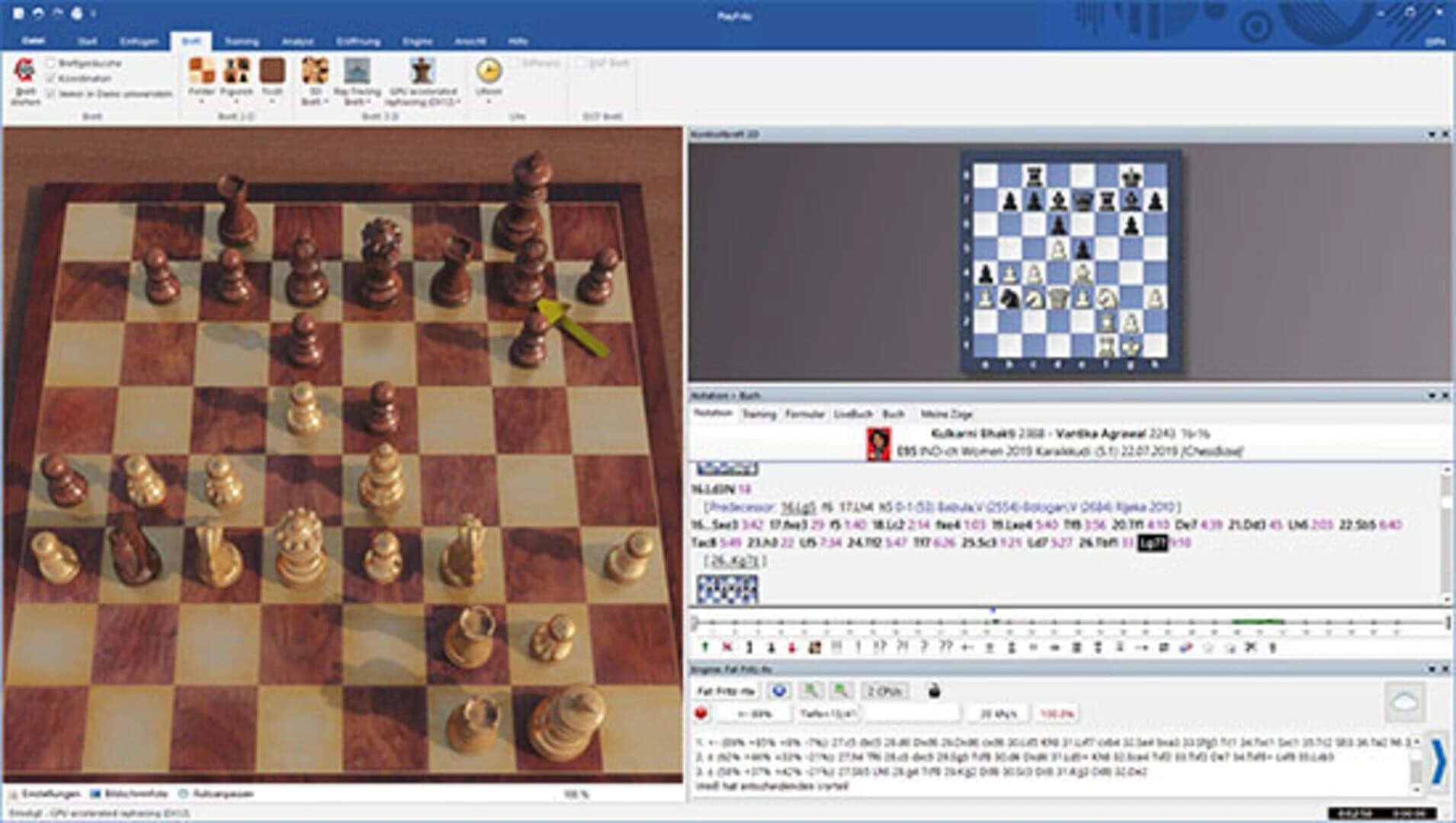Image resolution: width=1456 pixels, height=823 pixels.
Task: Uncheck the Koordination checkbox
Action: coord(50,77)
